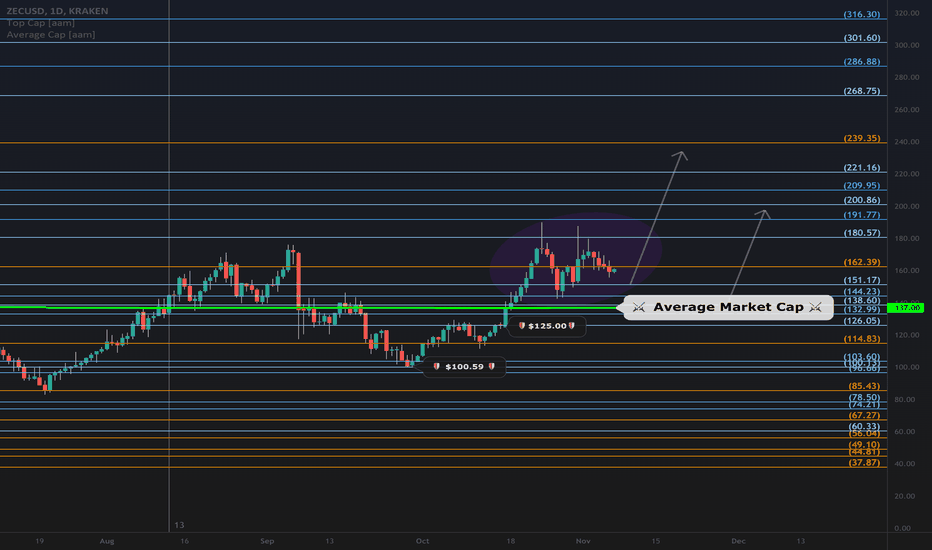Select the (151.17) level label

tap(862, 279)
